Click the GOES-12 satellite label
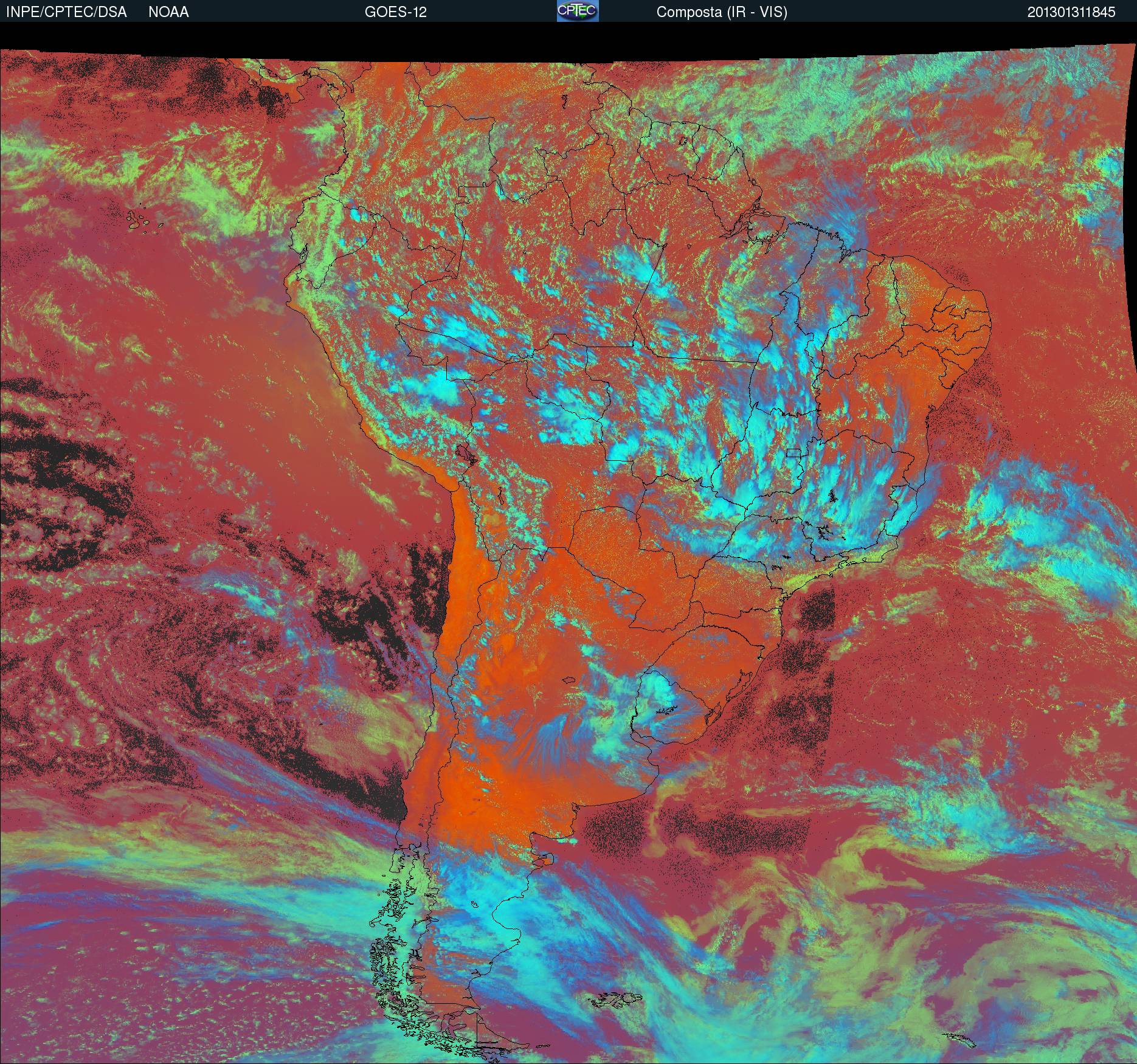The height and width of the screenshot is (1064, 1137). pos(396,12)
